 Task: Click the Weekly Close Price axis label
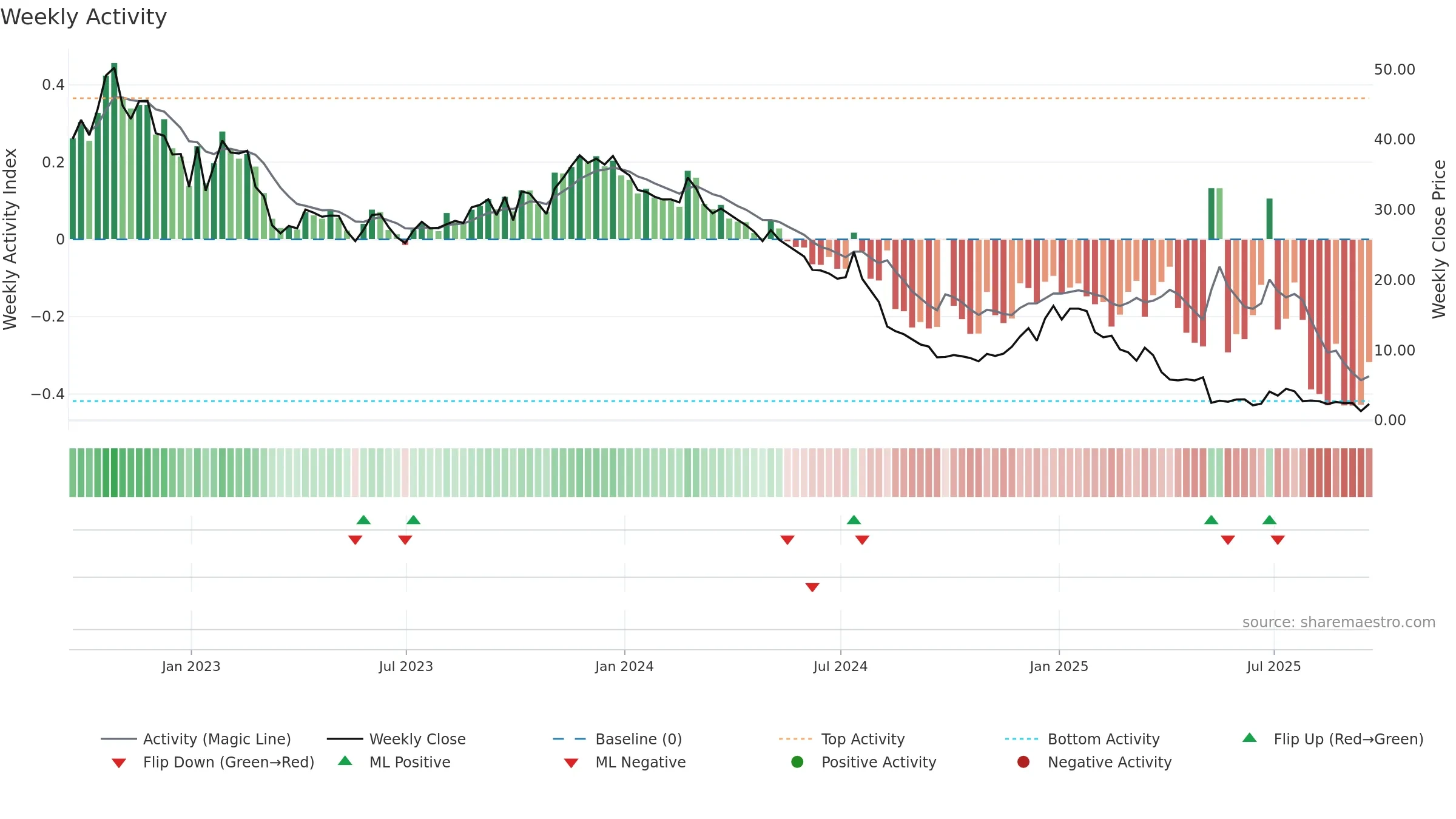point(1439,240)
